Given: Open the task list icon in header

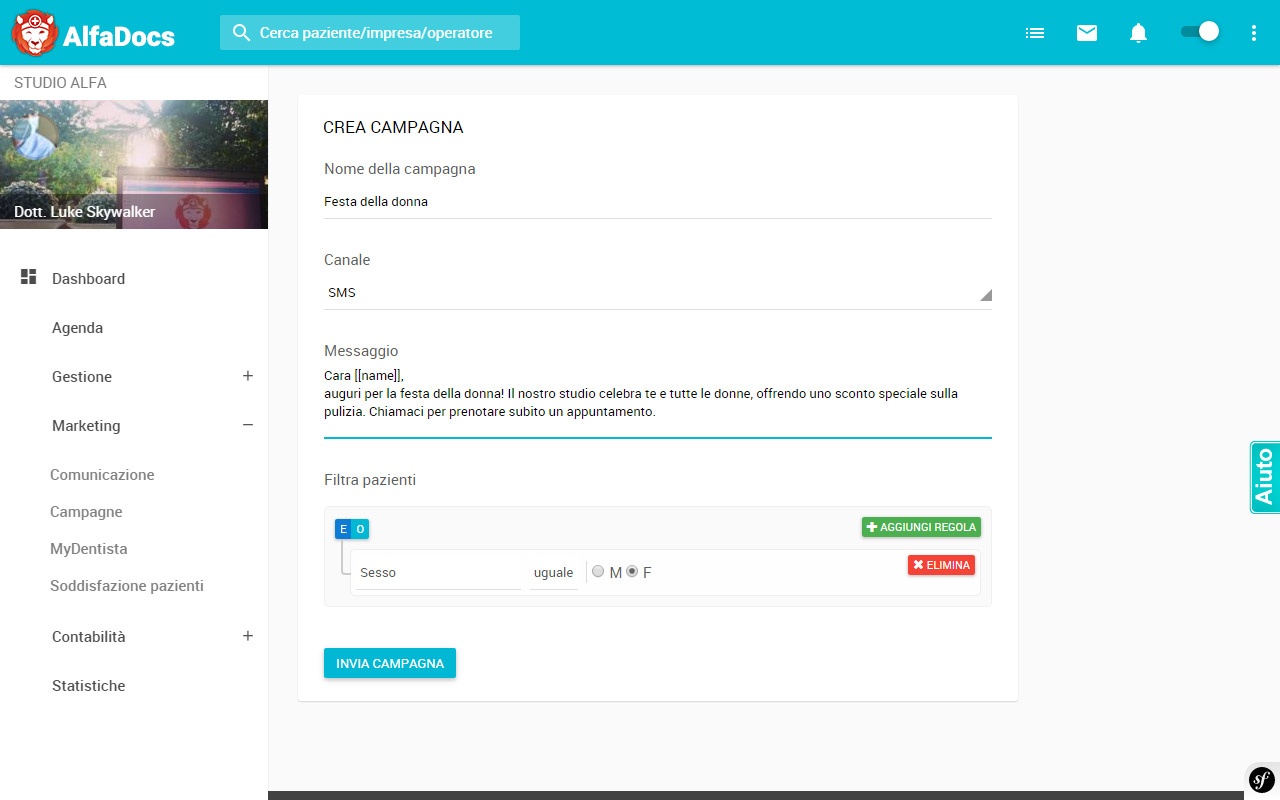Looking at the screenshot, I should click(1035, 33).
